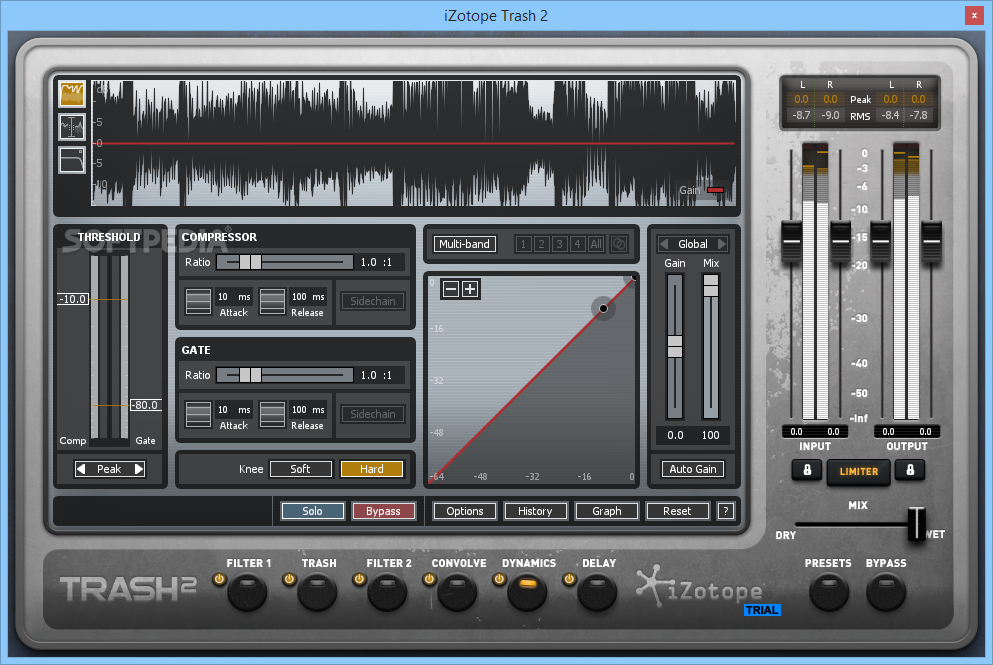Lock the input channel link
This screenshot has height=665, width=993.
click(x=807, y=470)
